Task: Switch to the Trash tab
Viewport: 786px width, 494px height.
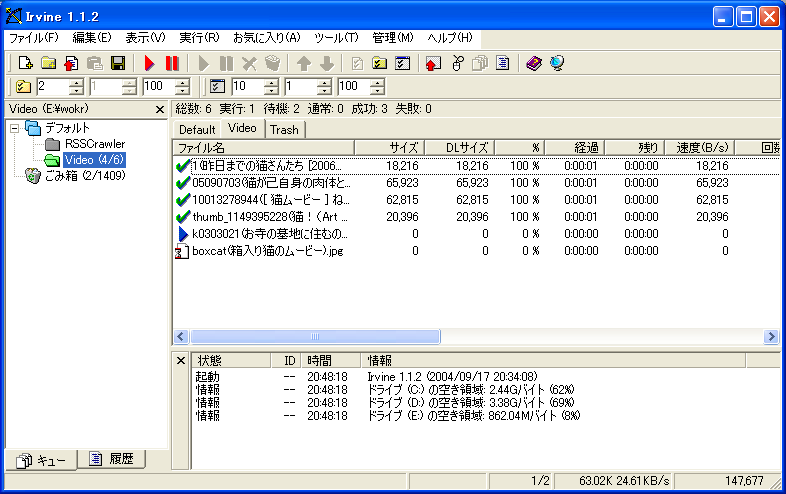Action: point(284,130)
